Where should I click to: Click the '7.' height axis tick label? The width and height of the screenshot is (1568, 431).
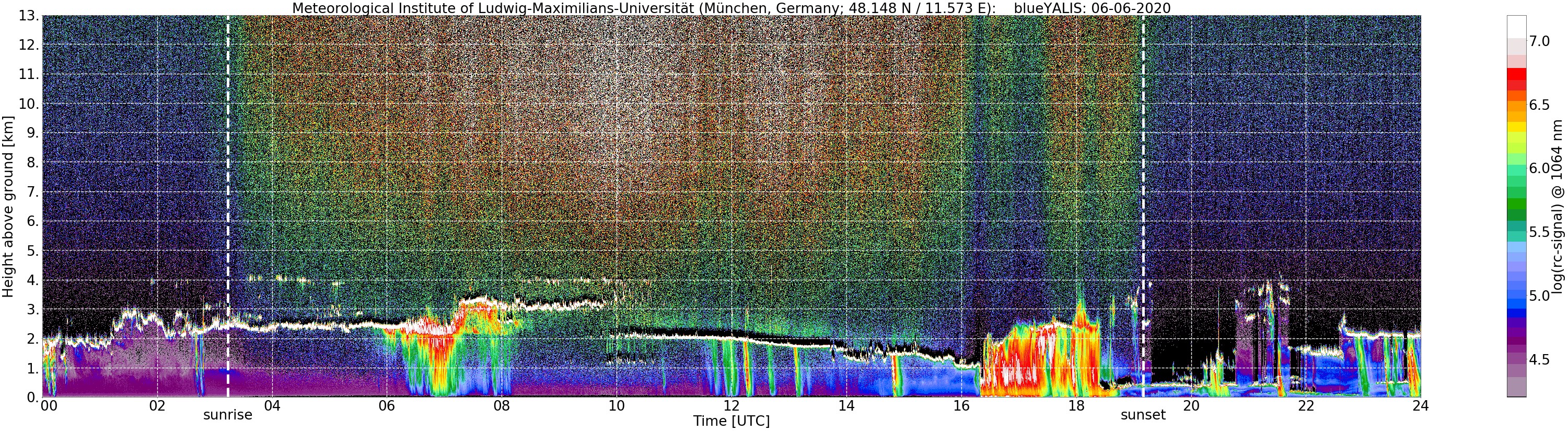(32, 192)
